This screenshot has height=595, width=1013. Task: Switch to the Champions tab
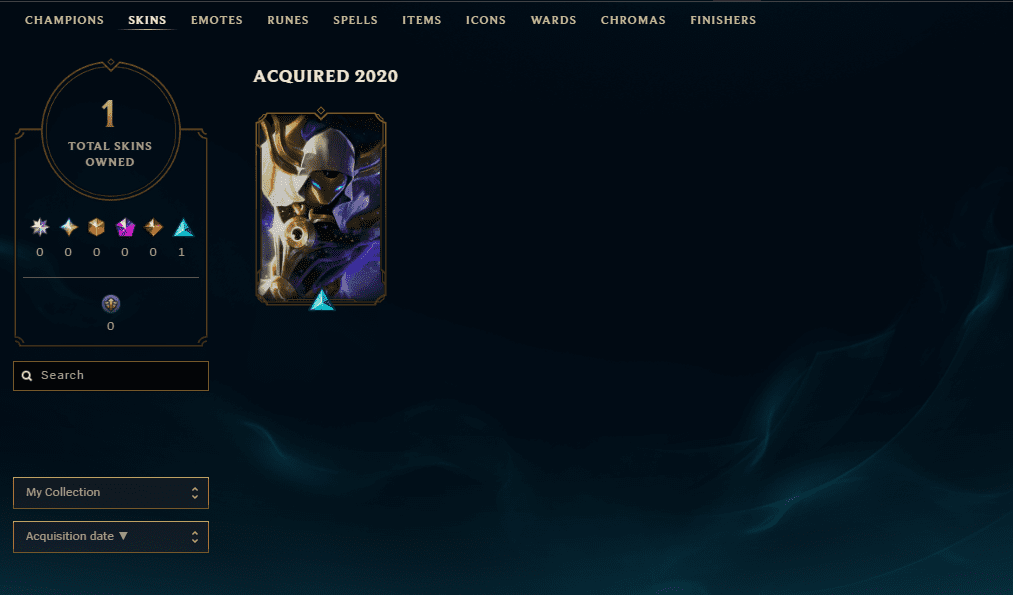[65, 20]
